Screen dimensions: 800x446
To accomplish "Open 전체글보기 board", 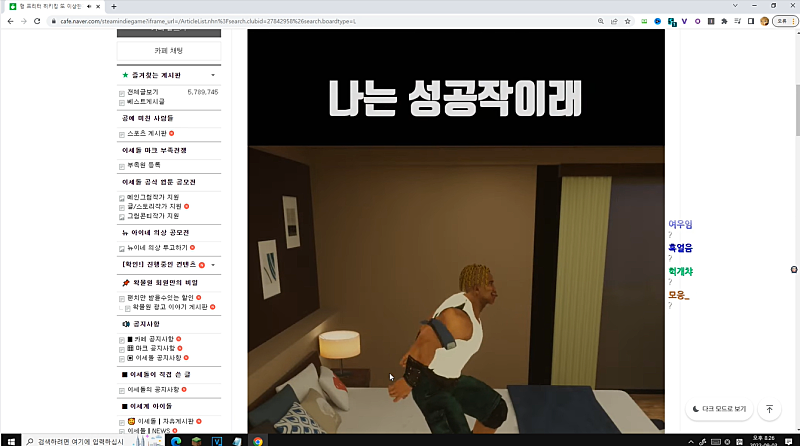I will pyautogui.click(x=142, y=92).
